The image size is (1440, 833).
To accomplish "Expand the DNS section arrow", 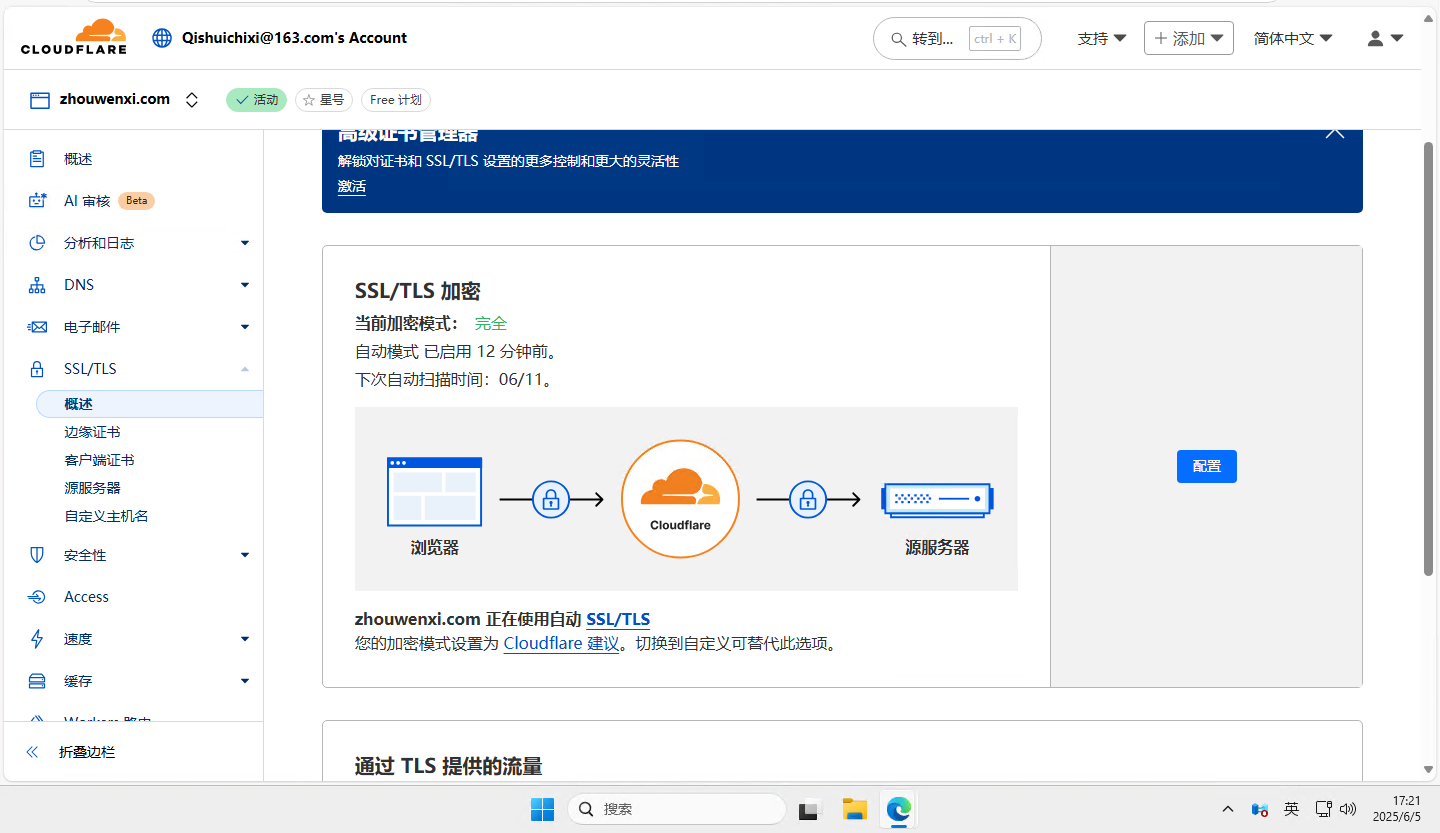I will (245, 285).
